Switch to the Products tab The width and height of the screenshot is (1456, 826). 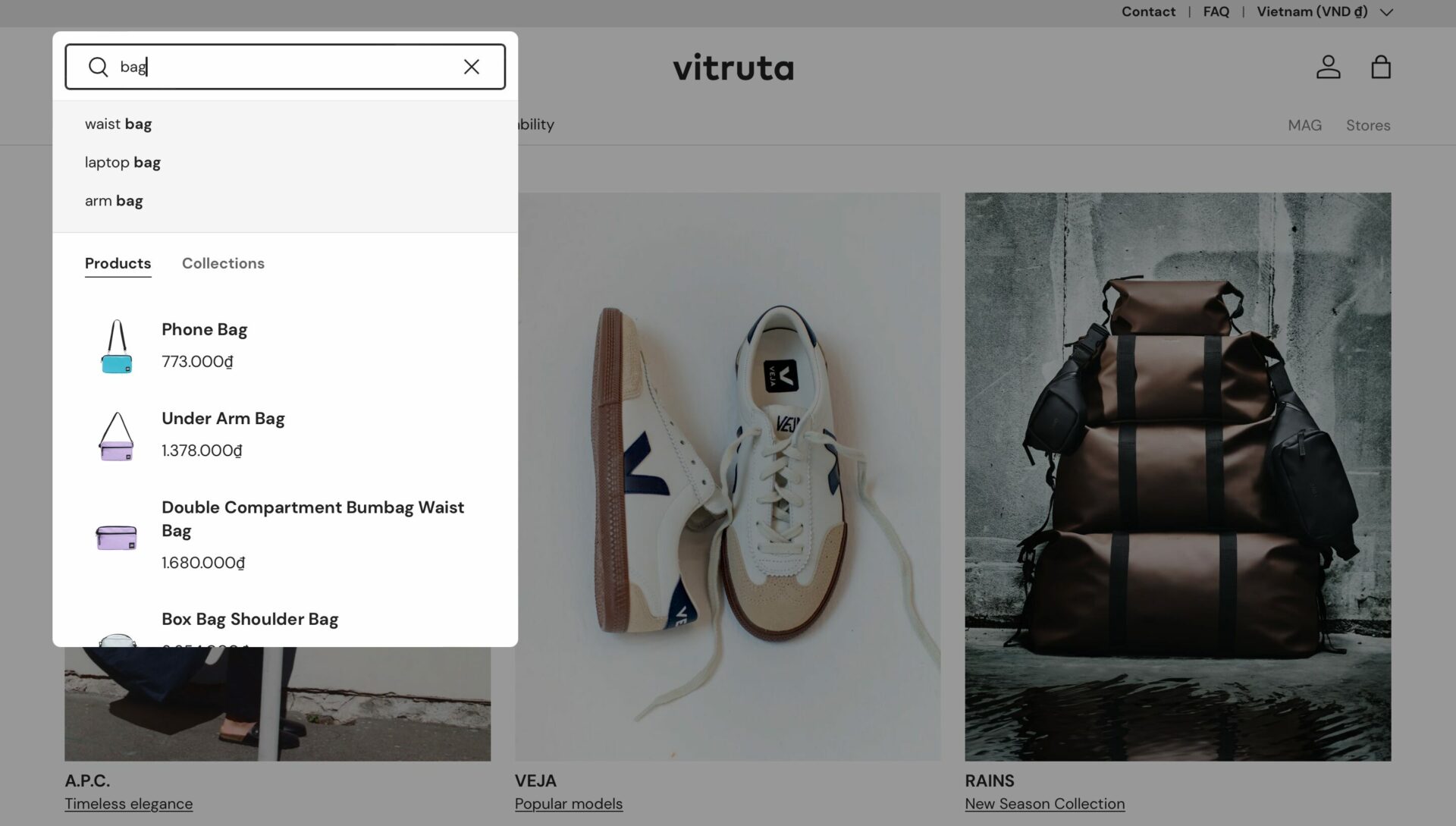[118, 263]
